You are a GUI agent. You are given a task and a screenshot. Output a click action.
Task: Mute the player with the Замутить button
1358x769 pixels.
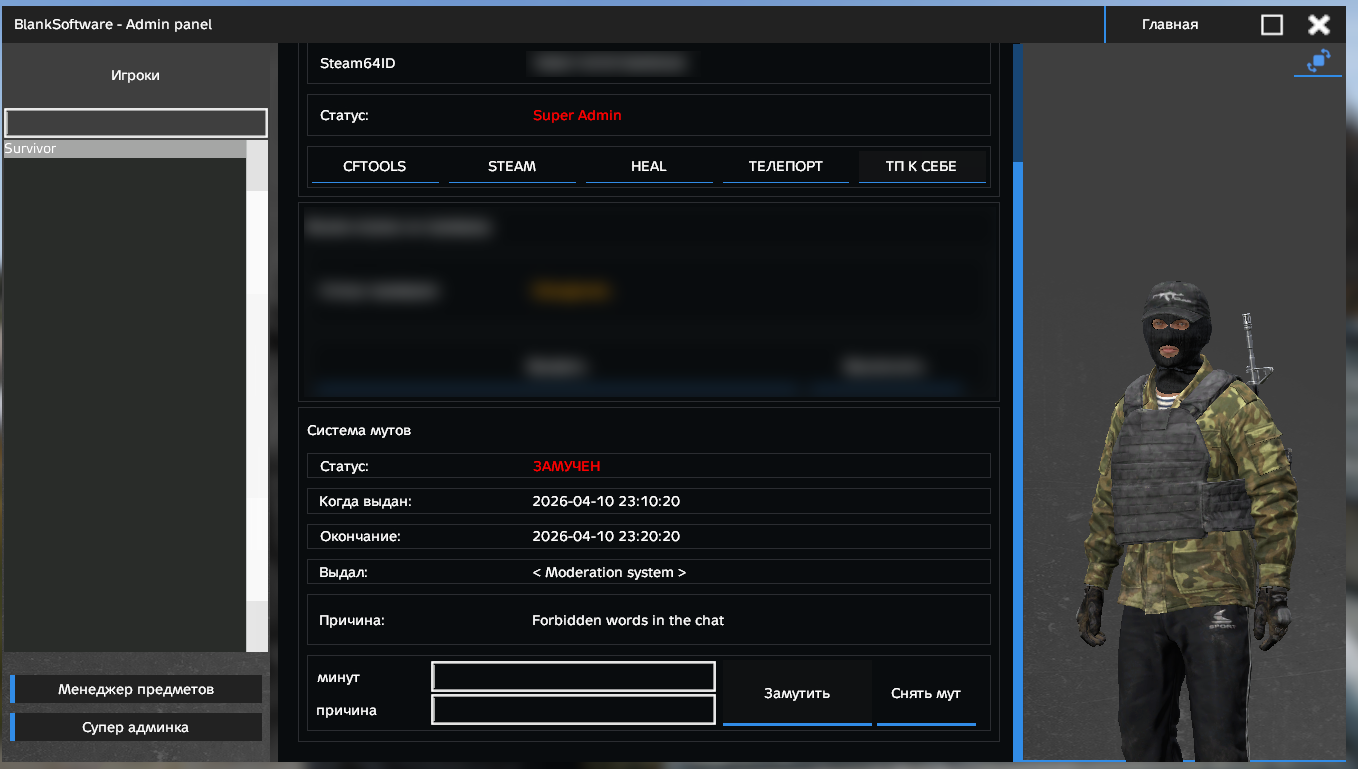(797, 693)
